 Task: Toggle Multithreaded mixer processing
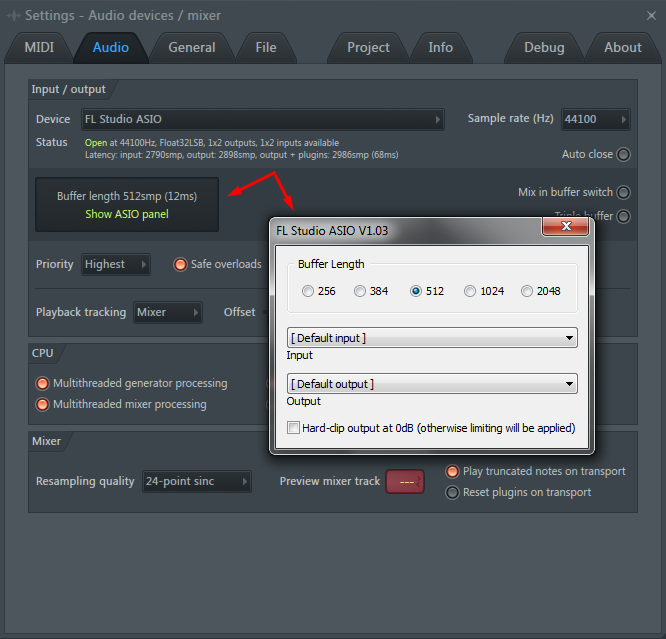pyautogui.click(x=42, y=404)
